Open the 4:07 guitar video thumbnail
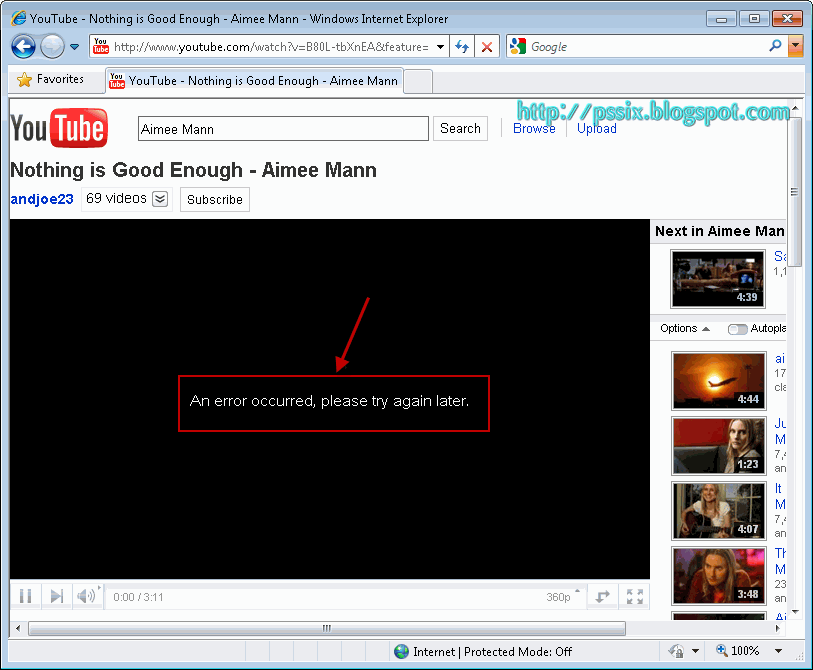This screenshot has height=670, width=813. click(x=719, y=511)
